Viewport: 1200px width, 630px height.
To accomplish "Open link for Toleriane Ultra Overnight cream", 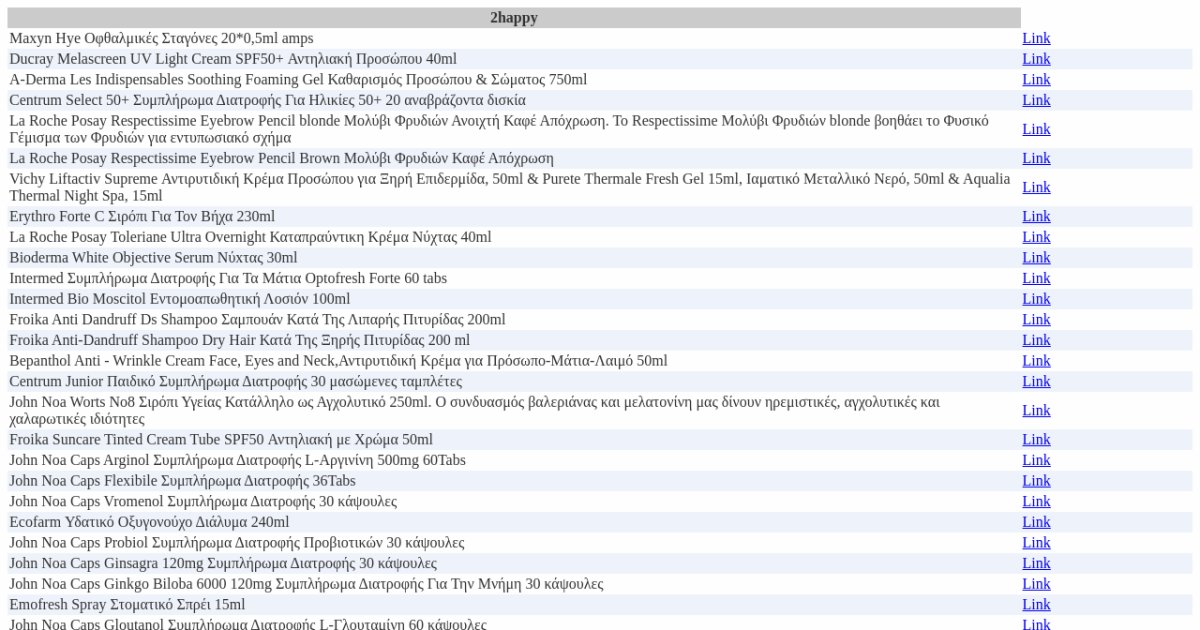I will coord(1036,237).
